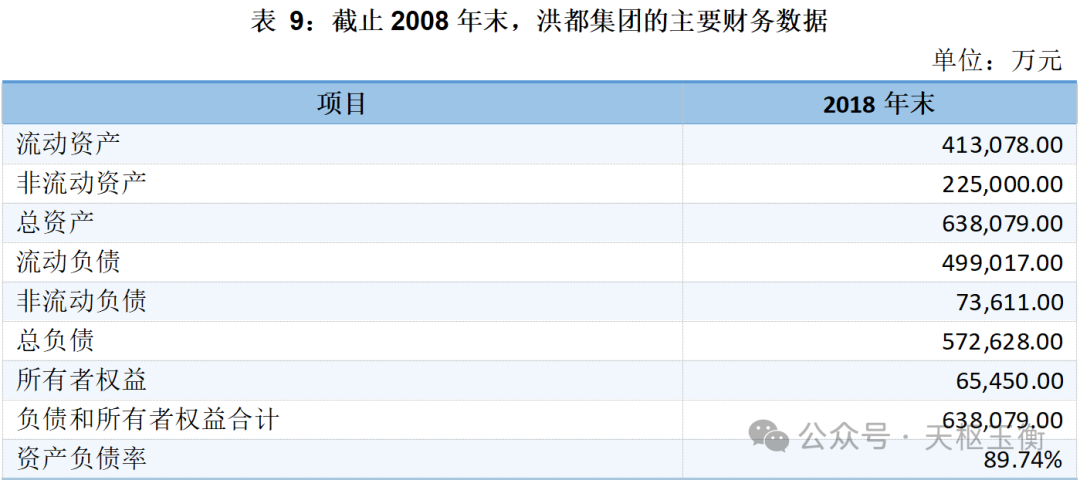Screen dimensions: 1080x480
Task: Click the 总负债 row label
Action: [55, 341]
